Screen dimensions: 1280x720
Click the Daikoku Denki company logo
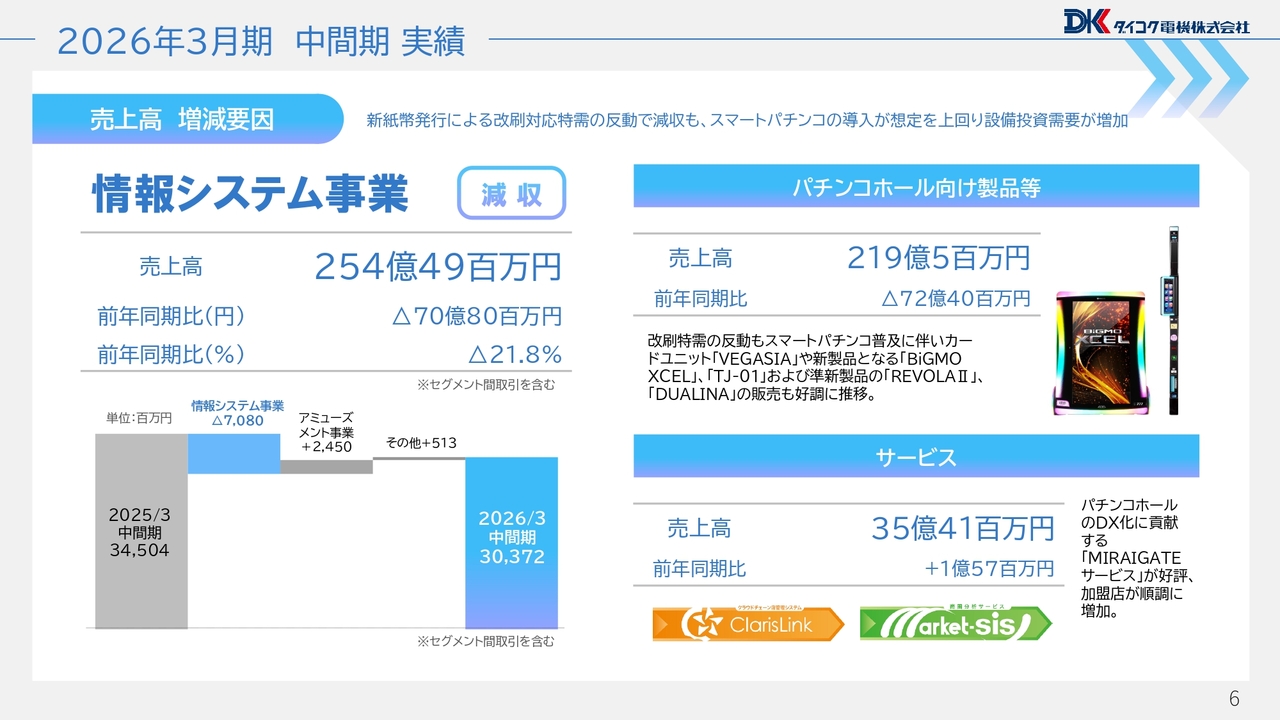(1156, 22)
